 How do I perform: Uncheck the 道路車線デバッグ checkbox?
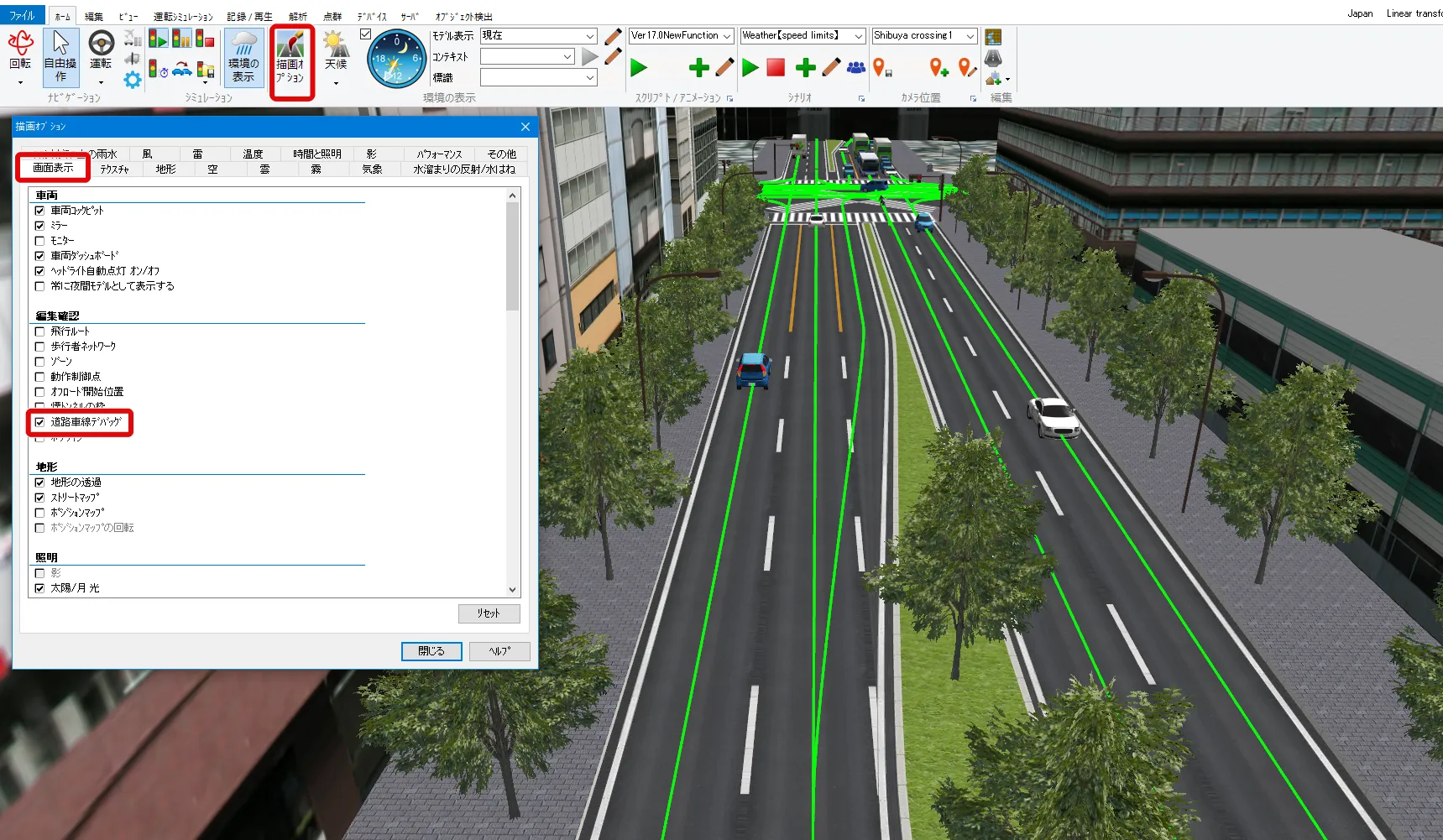pos(39,422)
